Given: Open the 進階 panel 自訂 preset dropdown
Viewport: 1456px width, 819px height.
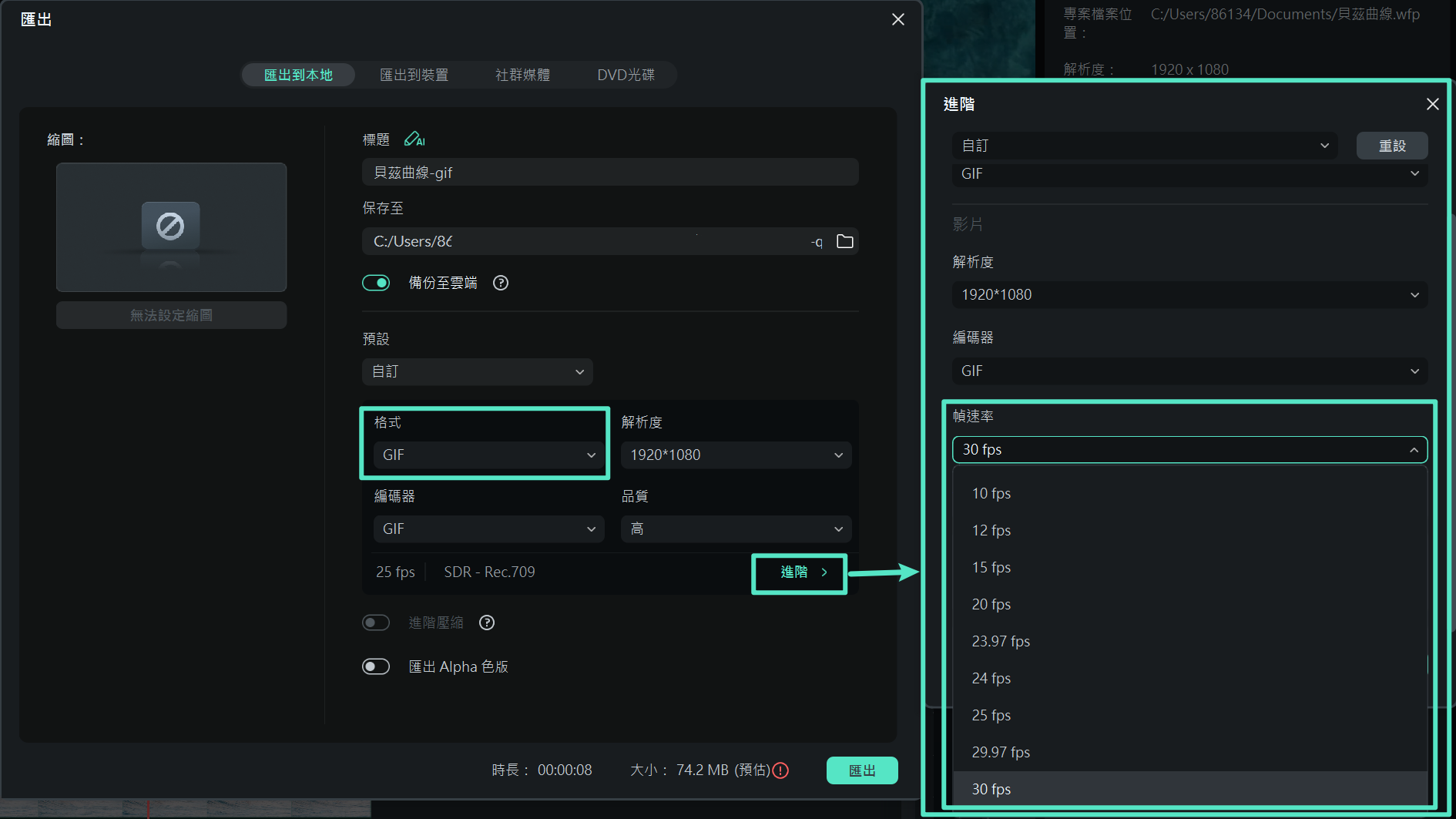Looking at the screenshot, I should click(1145, 146).
